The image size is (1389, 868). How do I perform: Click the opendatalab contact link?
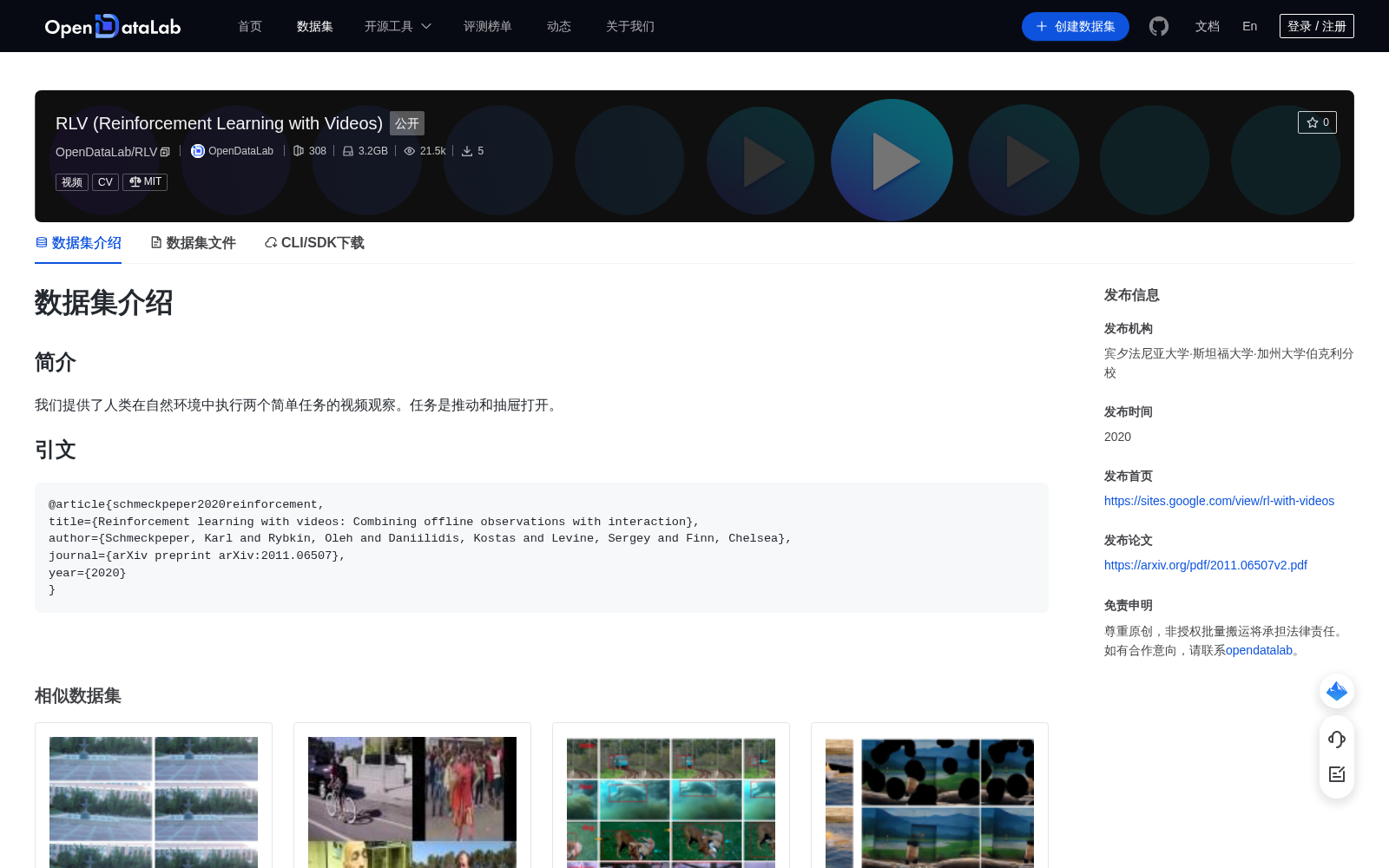coord(1259,650)
